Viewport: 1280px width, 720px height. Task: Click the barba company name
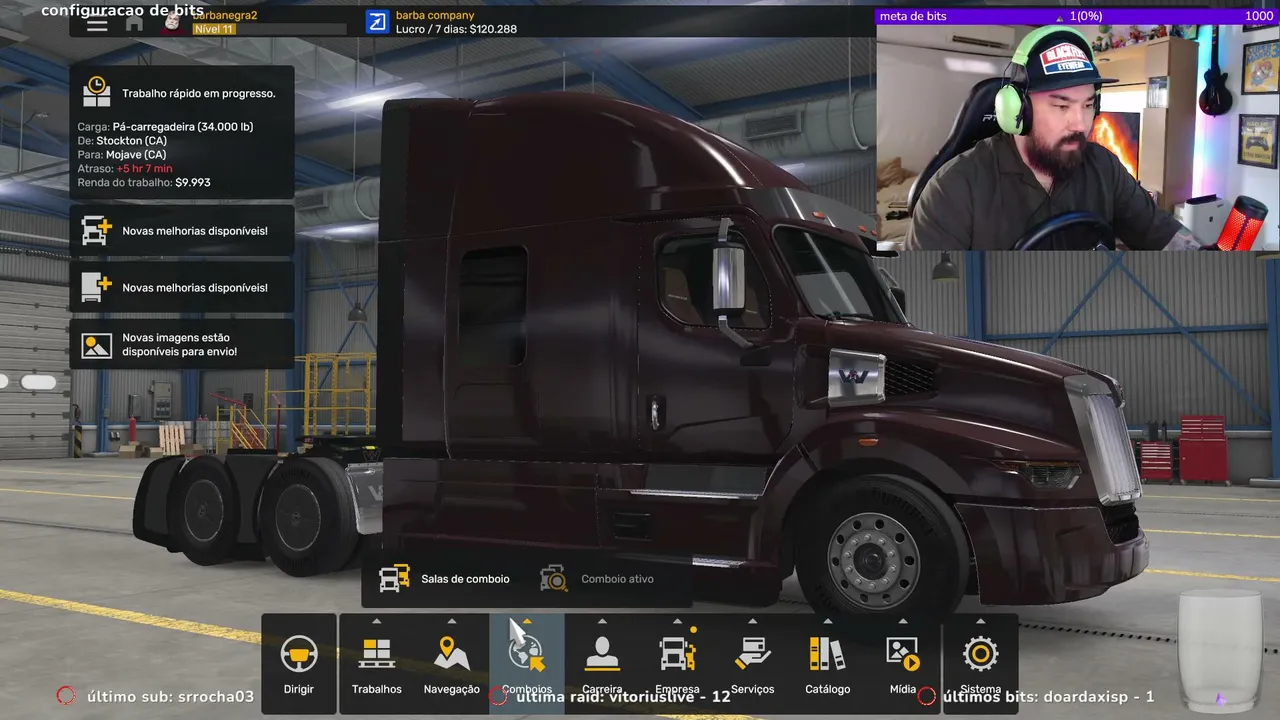pos(435,15)
